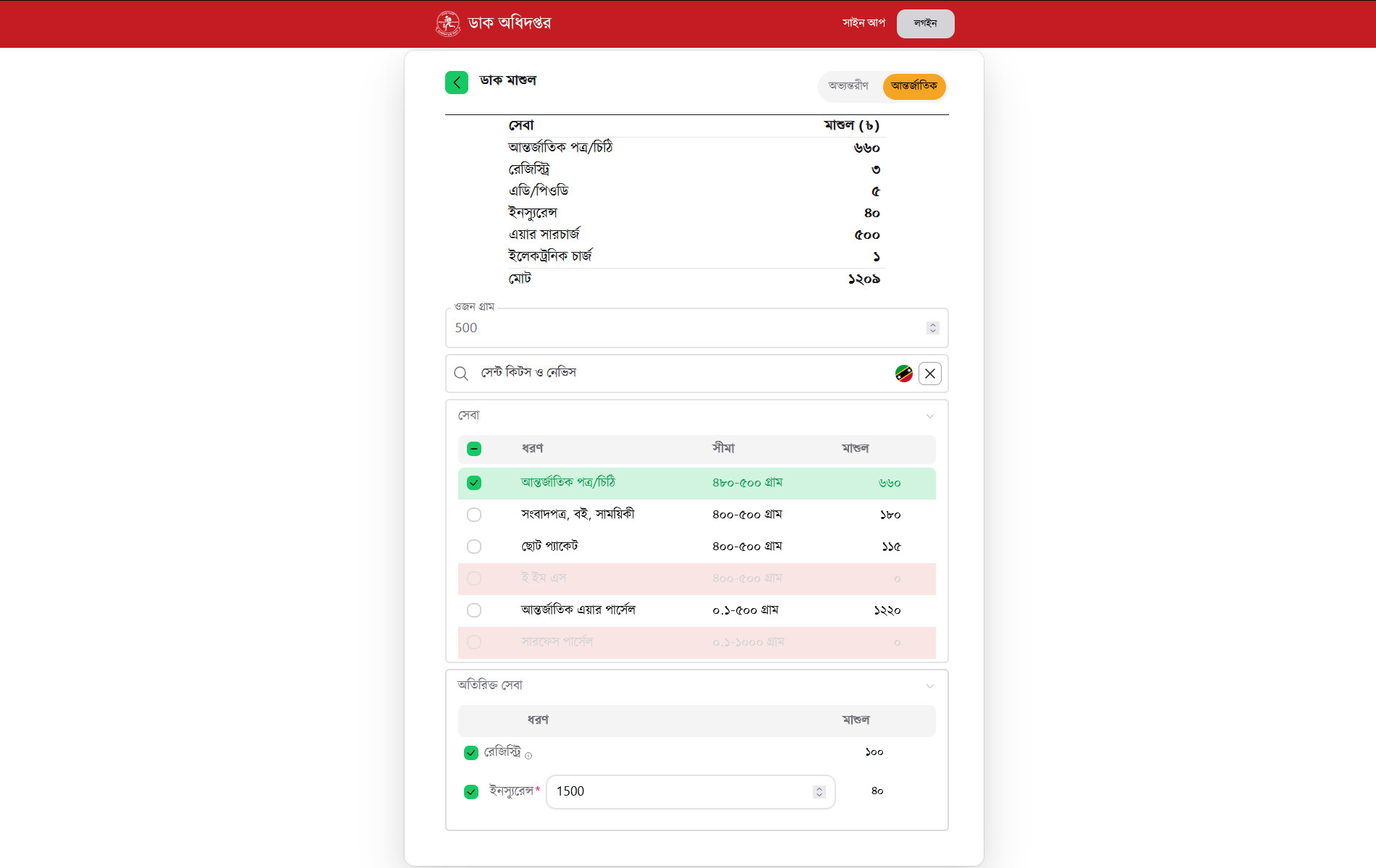This screenshot has height=868, width=1376.
Task: Clear the selected country with X button
Action: click(930, 374)
